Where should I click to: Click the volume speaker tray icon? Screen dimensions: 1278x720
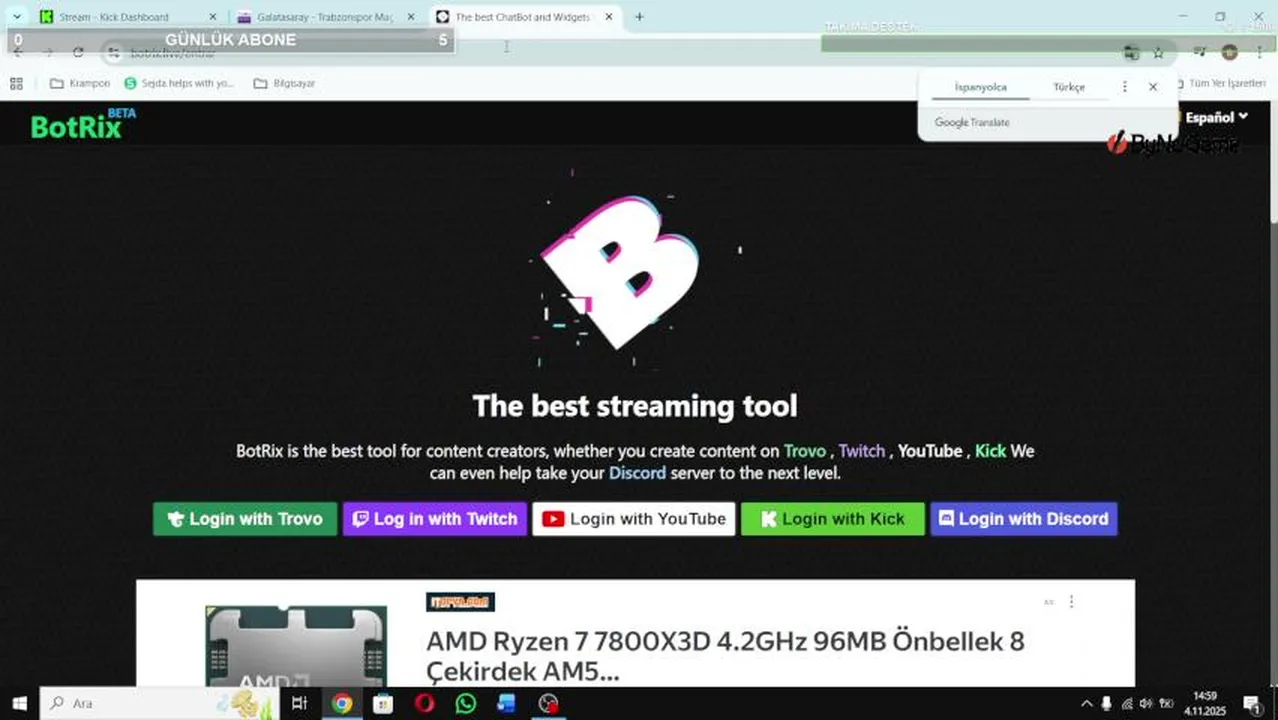[1146, 704]
